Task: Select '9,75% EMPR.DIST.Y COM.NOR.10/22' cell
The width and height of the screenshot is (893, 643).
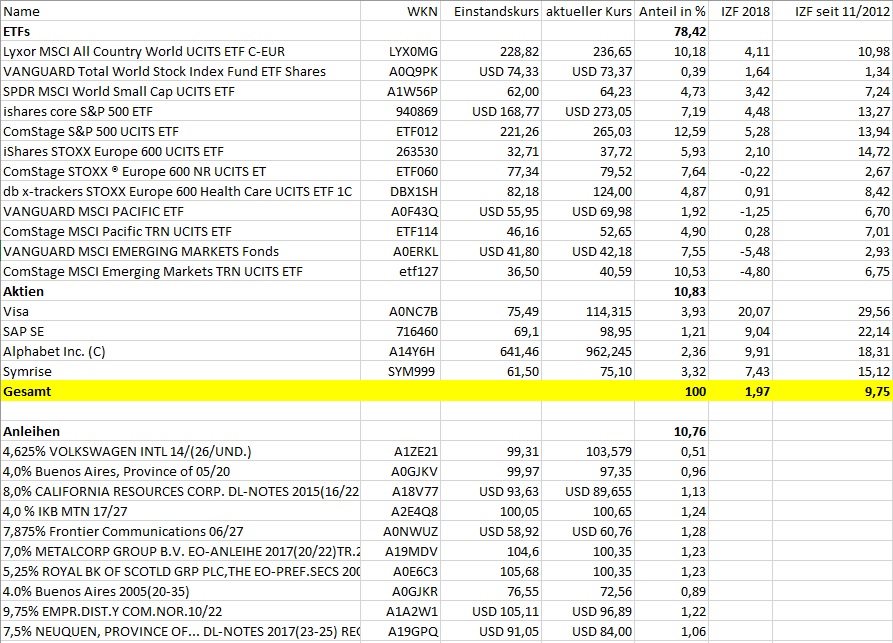Action: point(180,611)
